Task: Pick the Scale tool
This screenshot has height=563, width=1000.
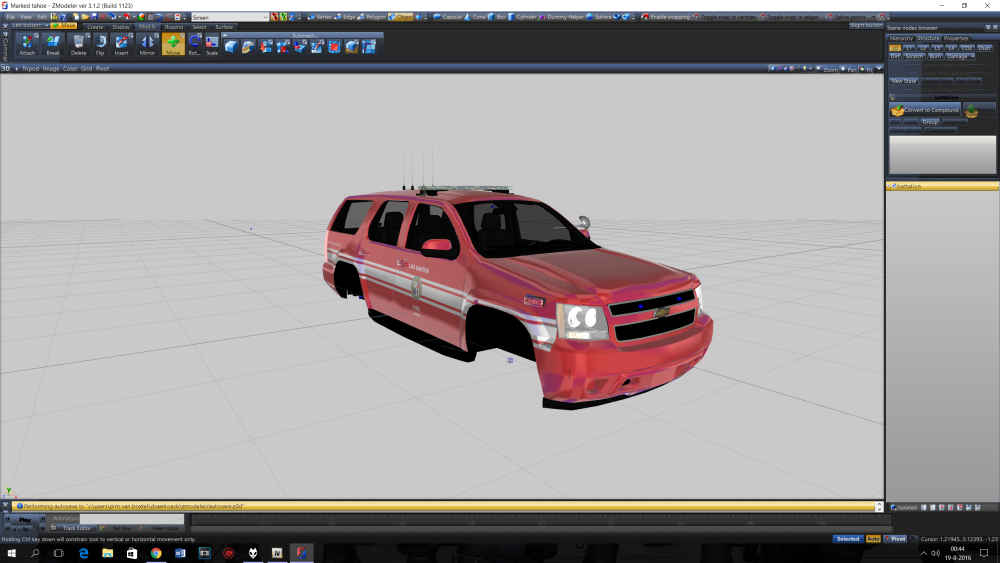Action: point(212,43)
